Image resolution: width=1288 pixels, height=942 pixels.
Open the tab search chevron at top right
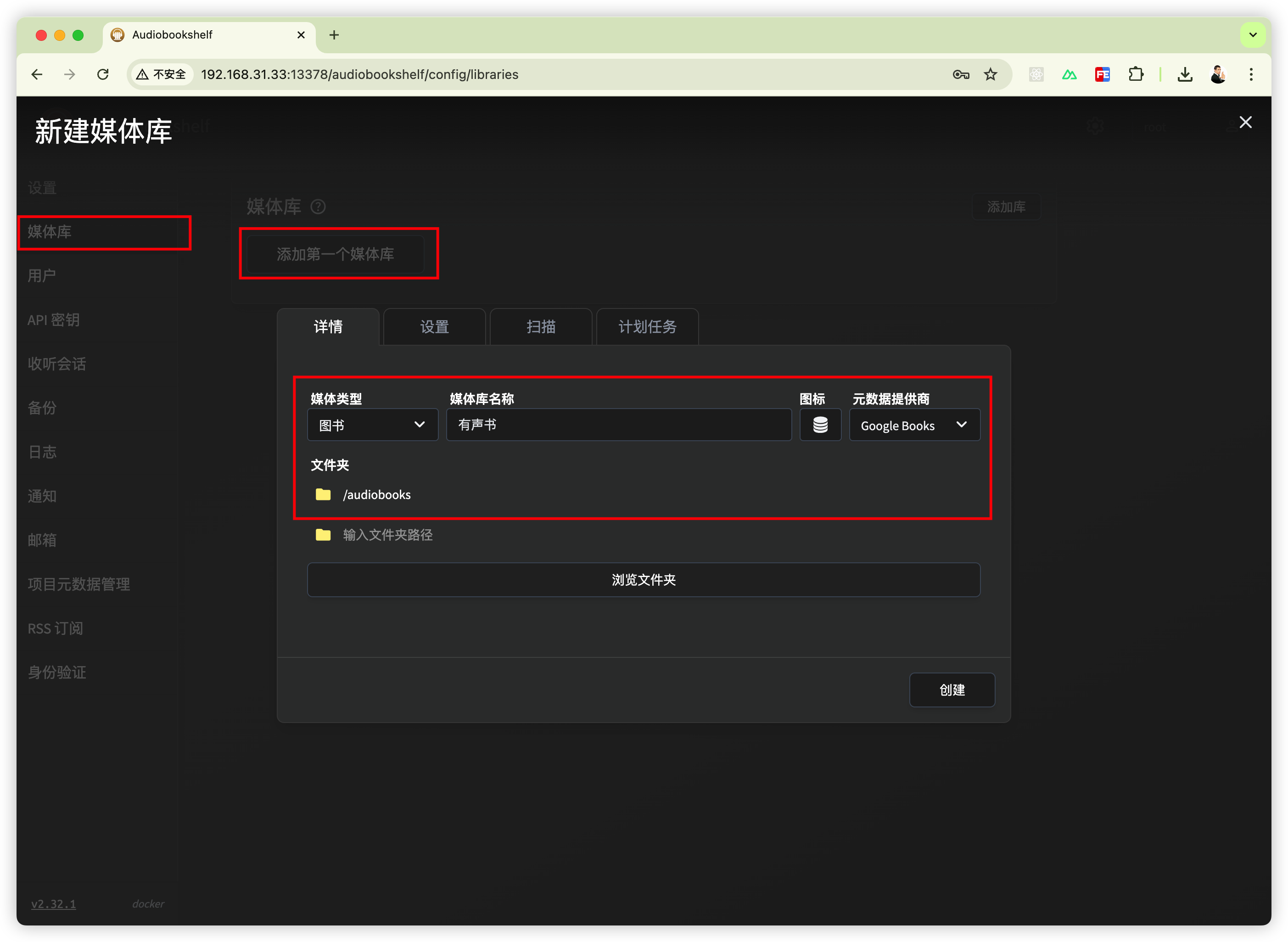pos(1253,35)
